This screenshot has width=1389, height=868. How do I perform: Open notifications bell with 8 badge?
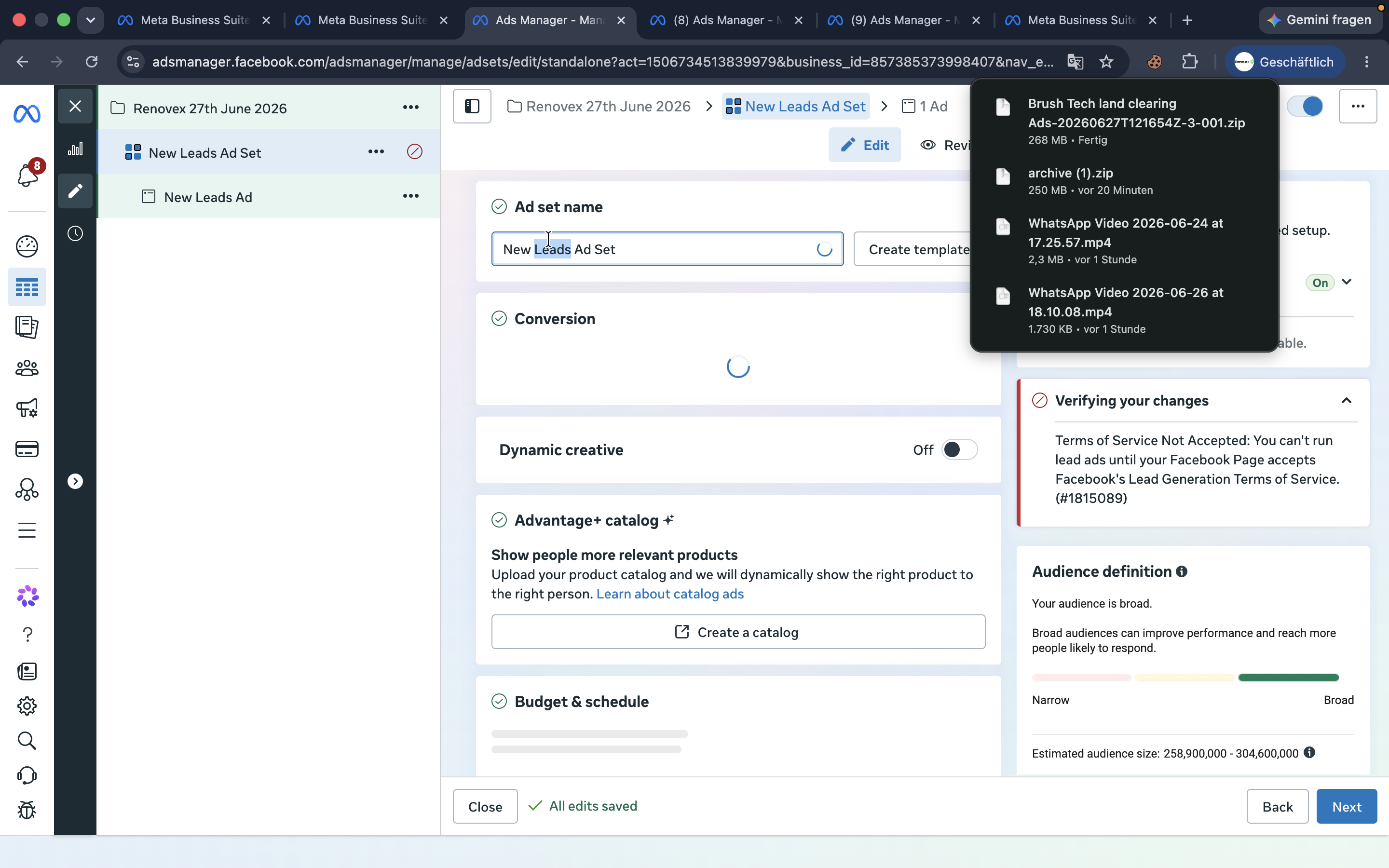click(x=27, y=174)
